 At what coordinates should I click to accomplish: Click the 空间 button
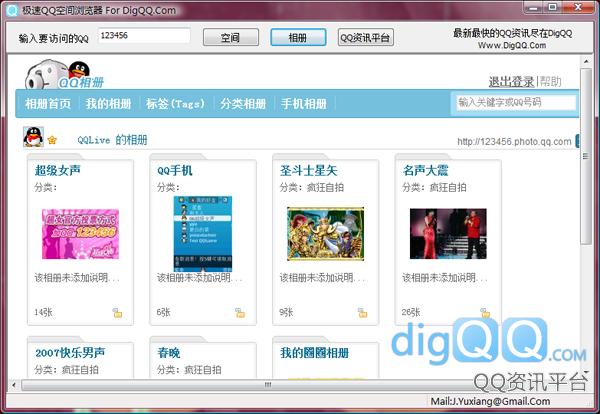click(x=231, y=37)
